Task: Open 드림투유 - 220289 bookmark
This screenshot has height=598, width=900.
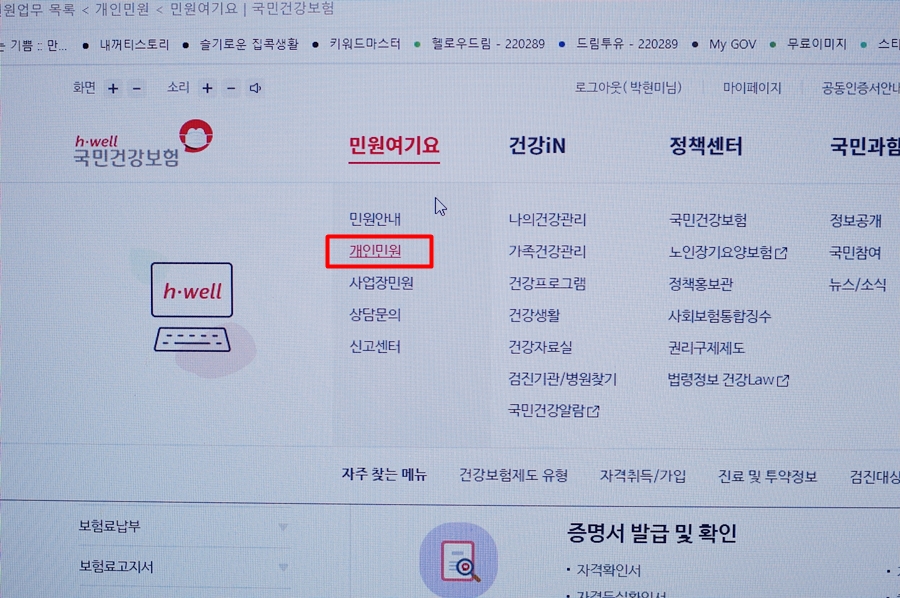Action: click(x=627, y=44)
